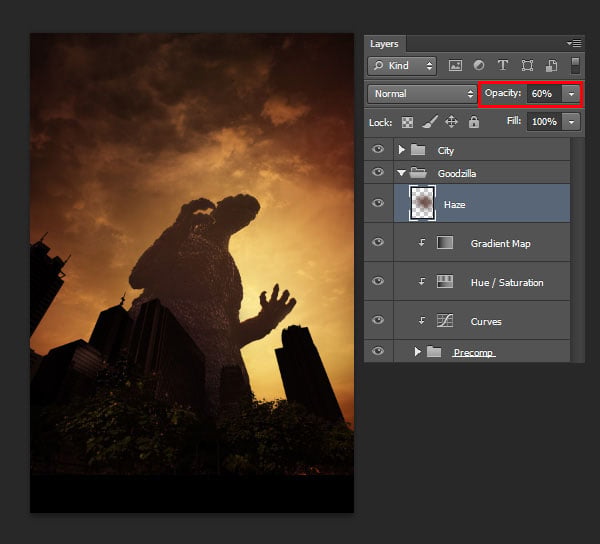Open the Normal blend mode dropdown
This screenshot has height=544, width=600.
tap(422, 94)
